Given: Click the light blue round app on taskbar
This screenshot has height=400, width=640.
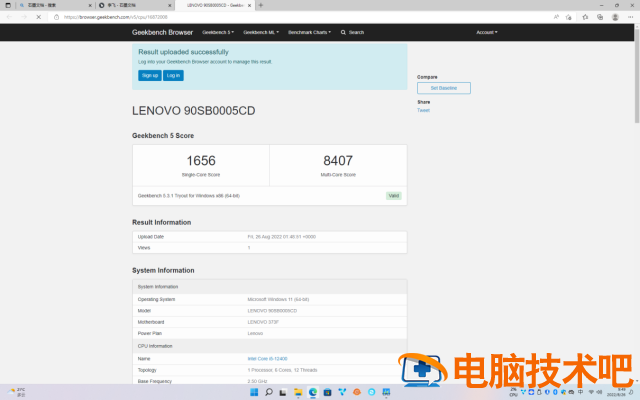Looking at the screenshot, I should (371, 392).
